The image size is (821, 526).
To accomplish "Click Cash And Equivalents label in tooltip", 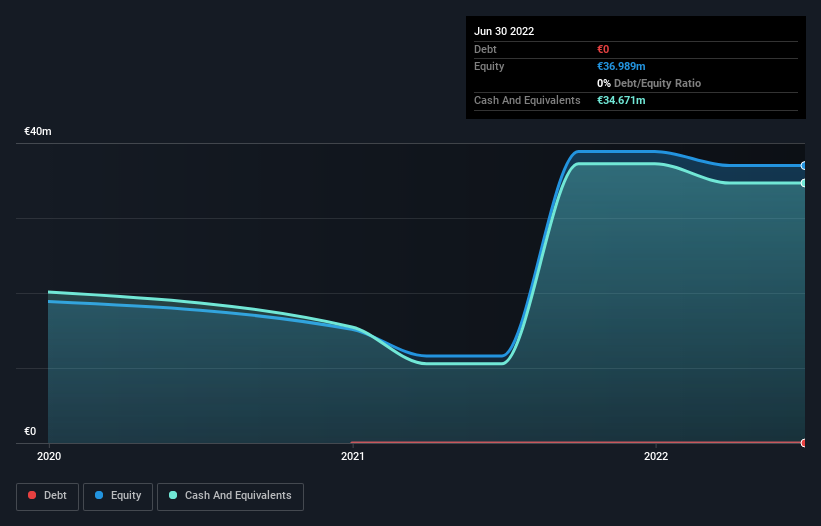I will point(527,100).
